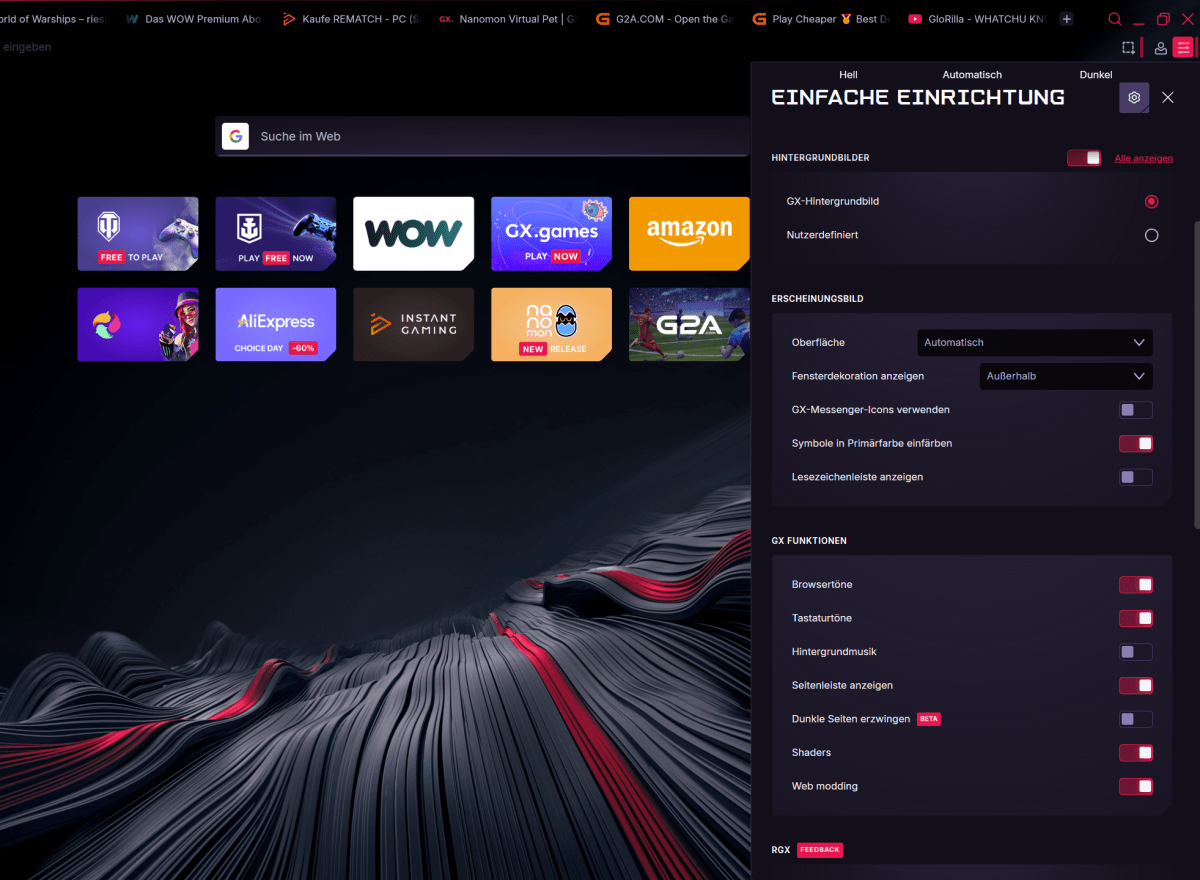Open the profile icon in the toolbar
This screenshot has width=1200, height=880.
coord(1159,47)
